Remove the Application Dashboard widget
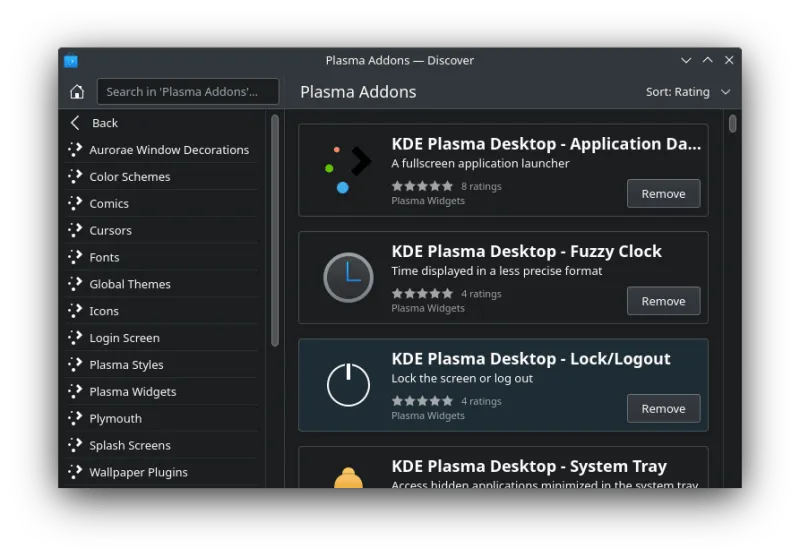The image size is (800, 557). pos(663,194)
